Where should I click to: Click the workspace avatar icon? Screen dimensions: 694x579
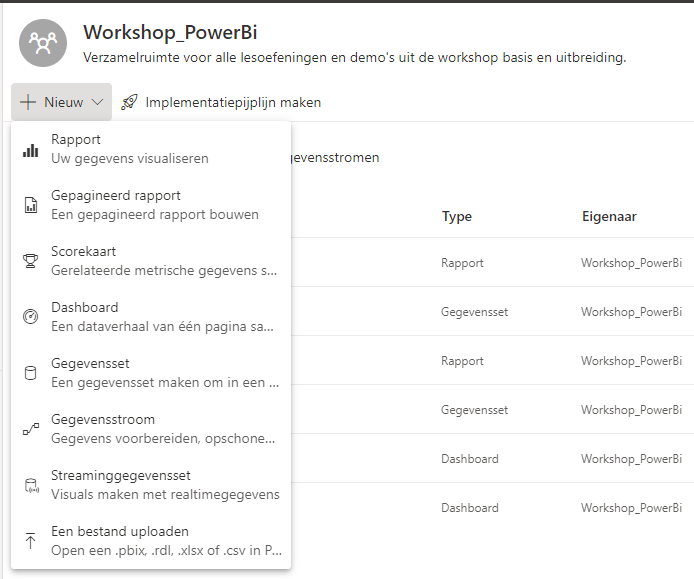pos(43,43)
